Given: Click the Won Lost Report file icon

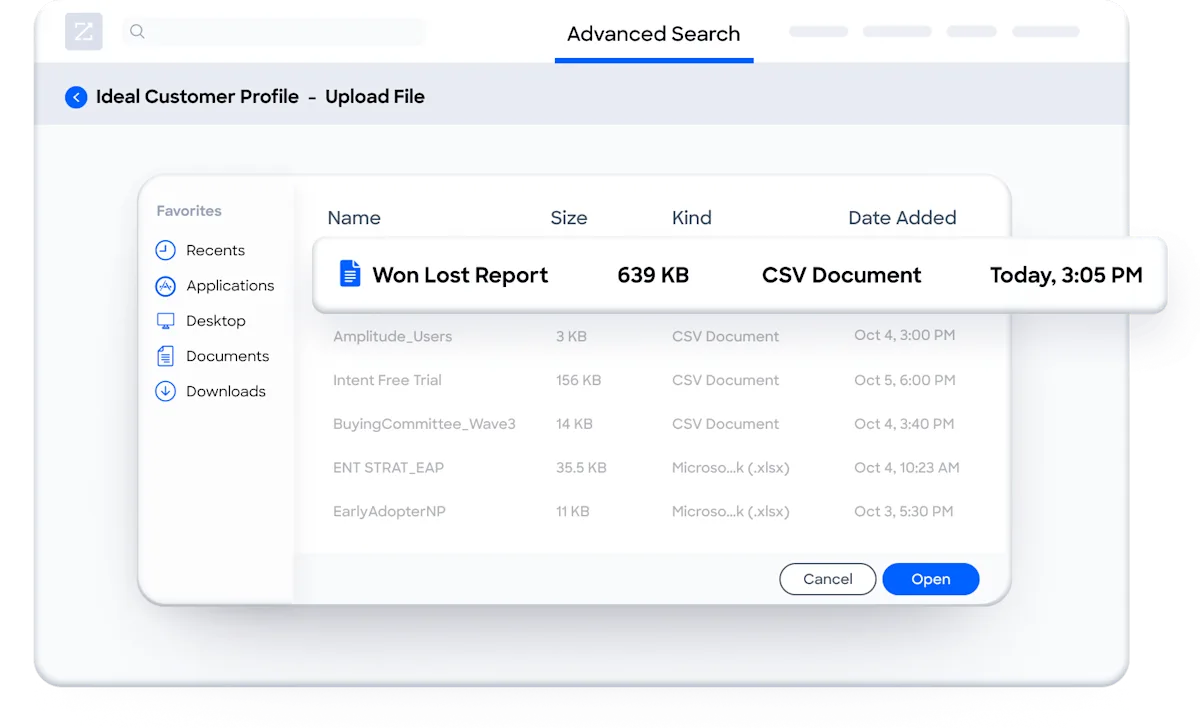Looking at the screenshot, I should click(349, 274).
